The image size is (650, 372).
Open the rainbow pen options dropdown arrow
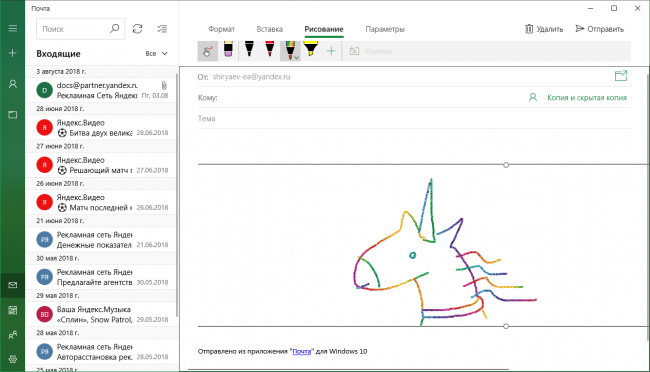[296, 58]
